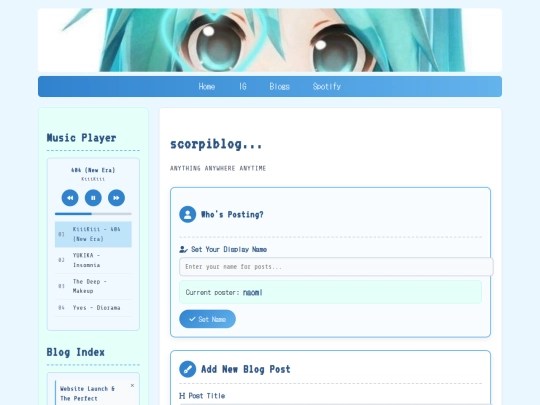Confirm with the Set Name button
This screenshot has height=405, width=540.
pyautogui.click(x=207, y=319)
